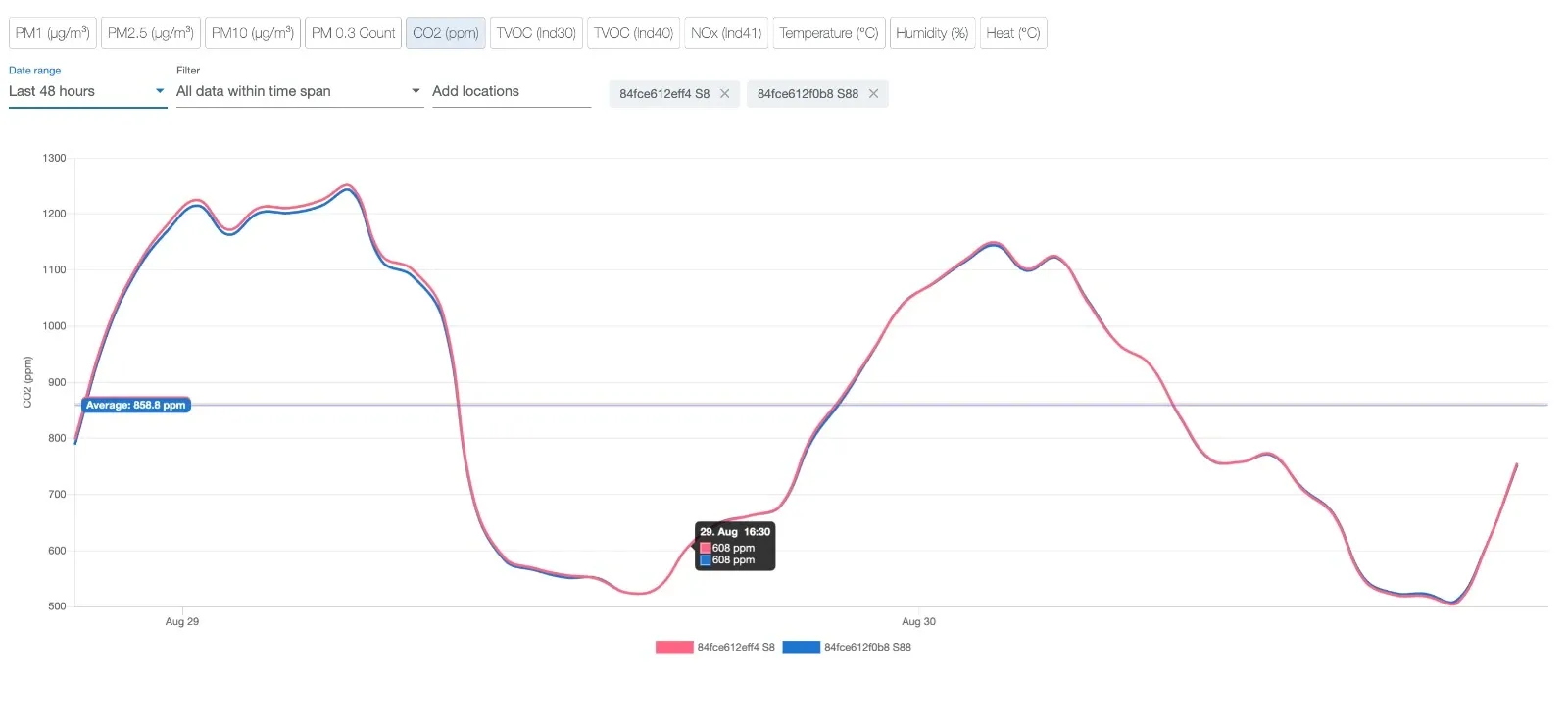Switch to the PM1 (µg/m³) tab

(x=53, y=33)
